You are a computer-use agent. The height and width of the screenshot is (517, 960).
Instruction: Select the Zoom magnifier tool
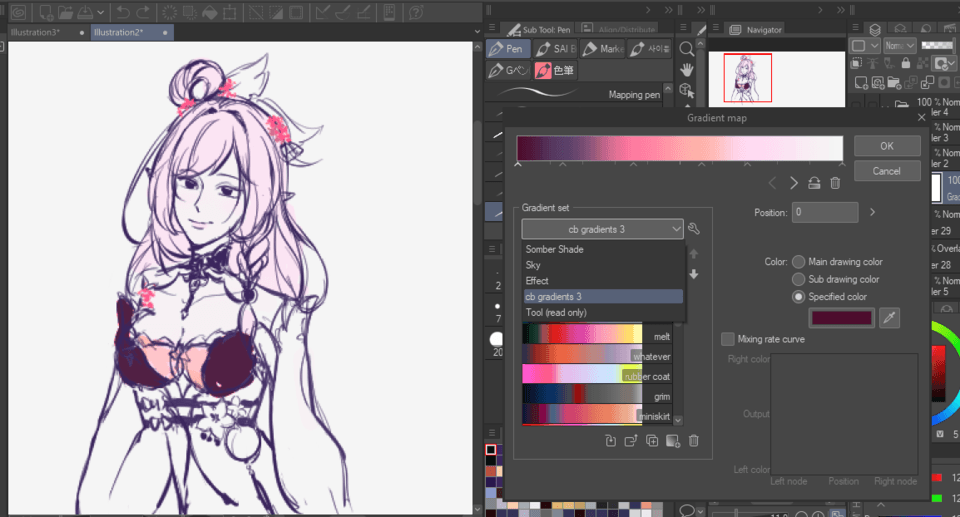pyautogui.click(x=686, y=49)
